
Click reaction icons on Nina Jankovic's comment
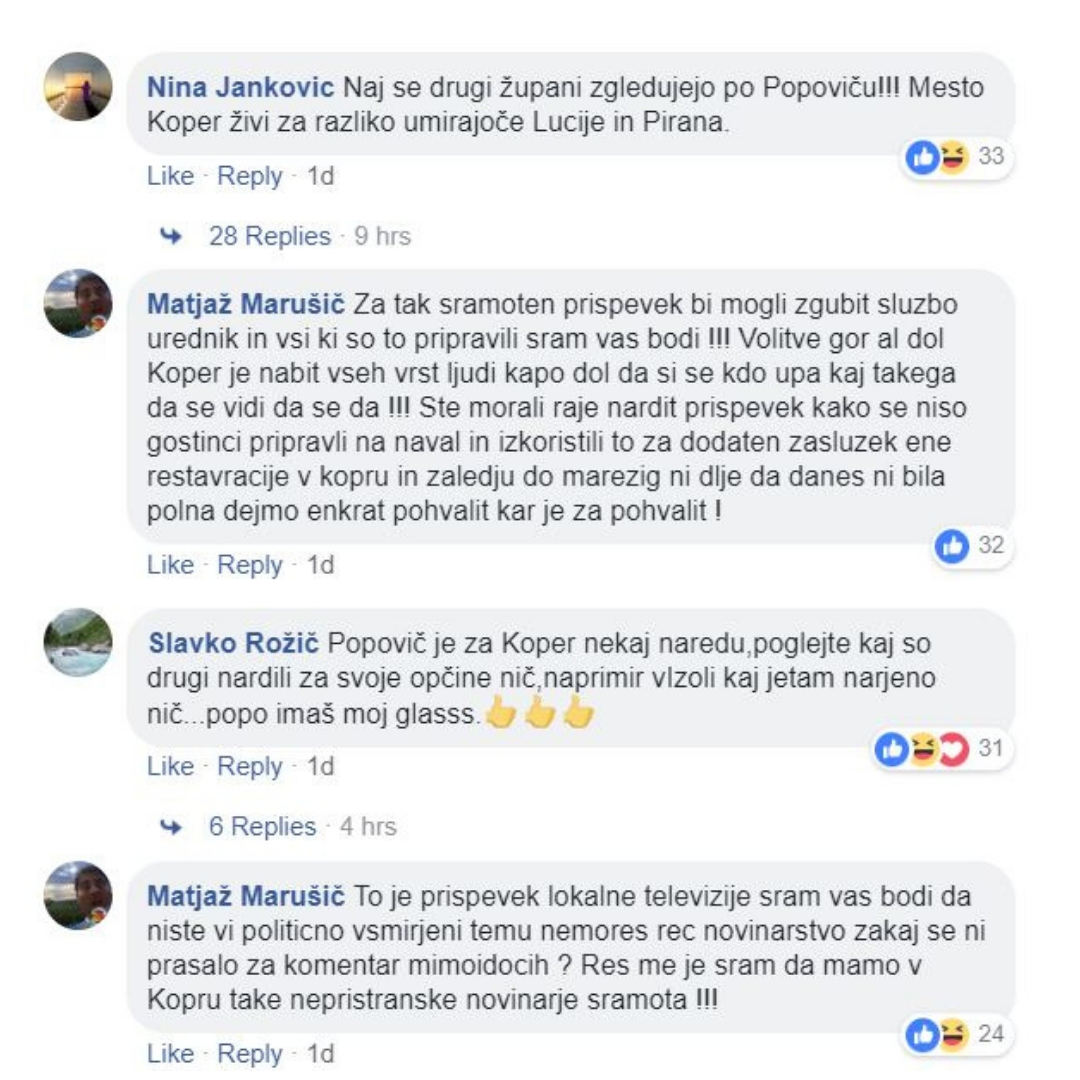[937, 157]
